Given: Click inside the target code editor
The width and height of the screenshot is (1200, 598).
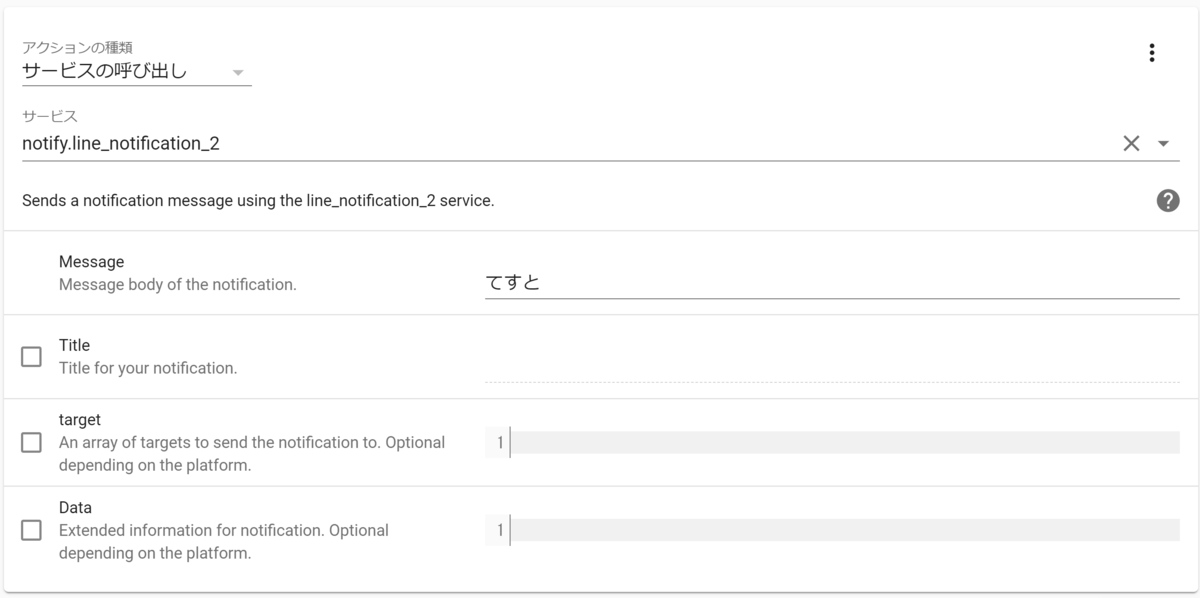Looking at the screenshot, I should pyautogui.click(x=845, y=442).
